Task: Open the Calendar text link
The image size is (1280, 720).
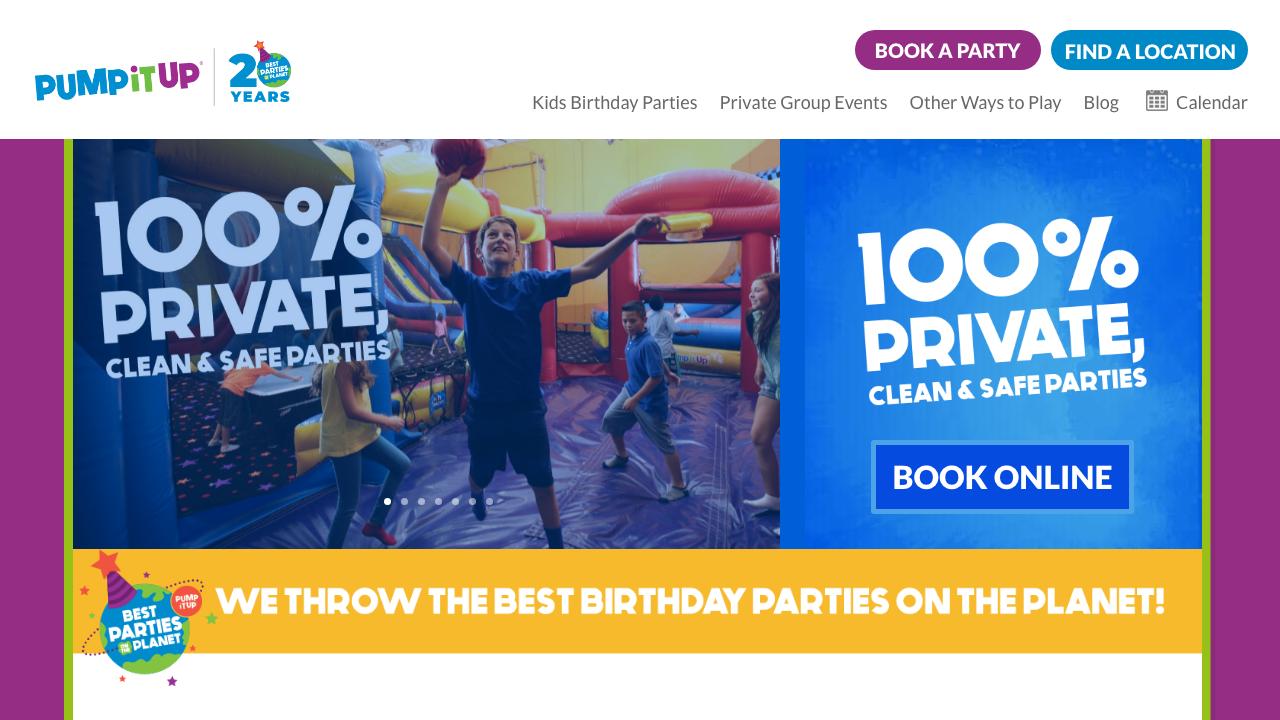Action: click(1211, 102)
